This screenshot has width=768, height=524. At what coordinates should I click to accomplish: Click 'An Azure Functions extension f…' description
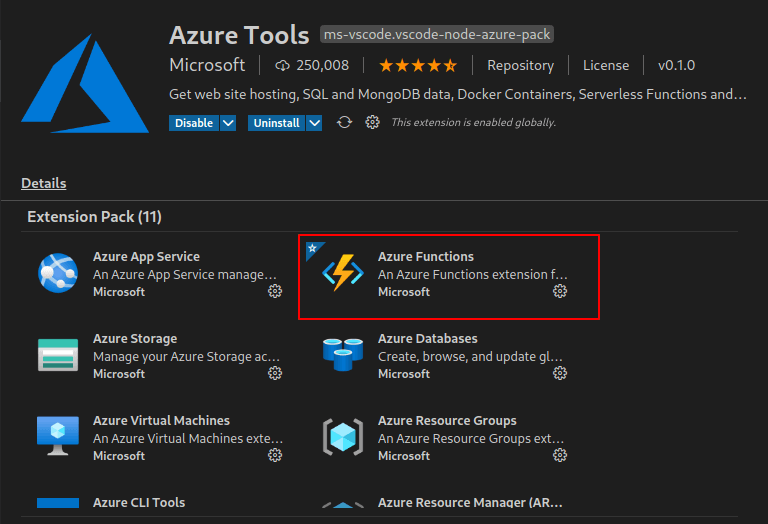[473, 274]
